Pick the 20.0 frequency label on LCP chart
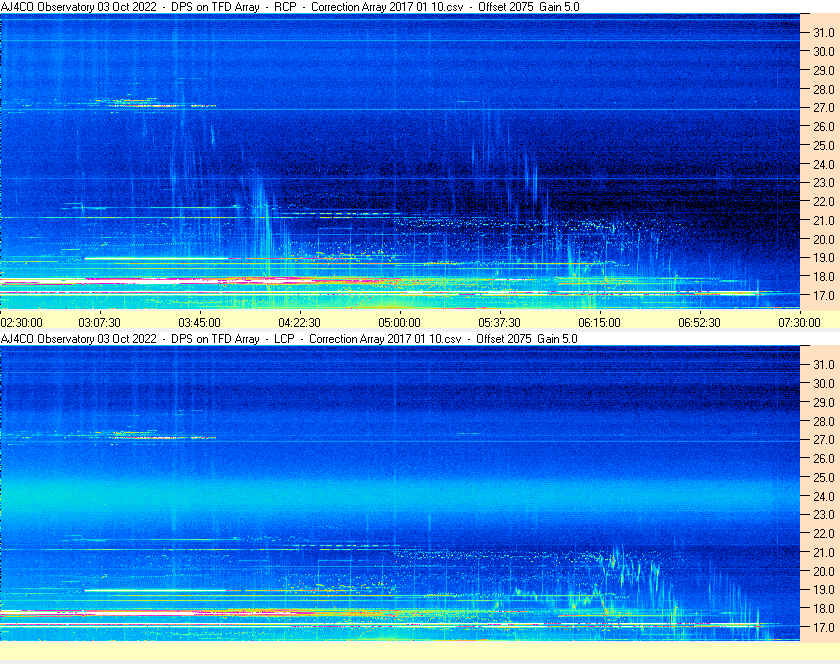 click(x=824, y=571)
